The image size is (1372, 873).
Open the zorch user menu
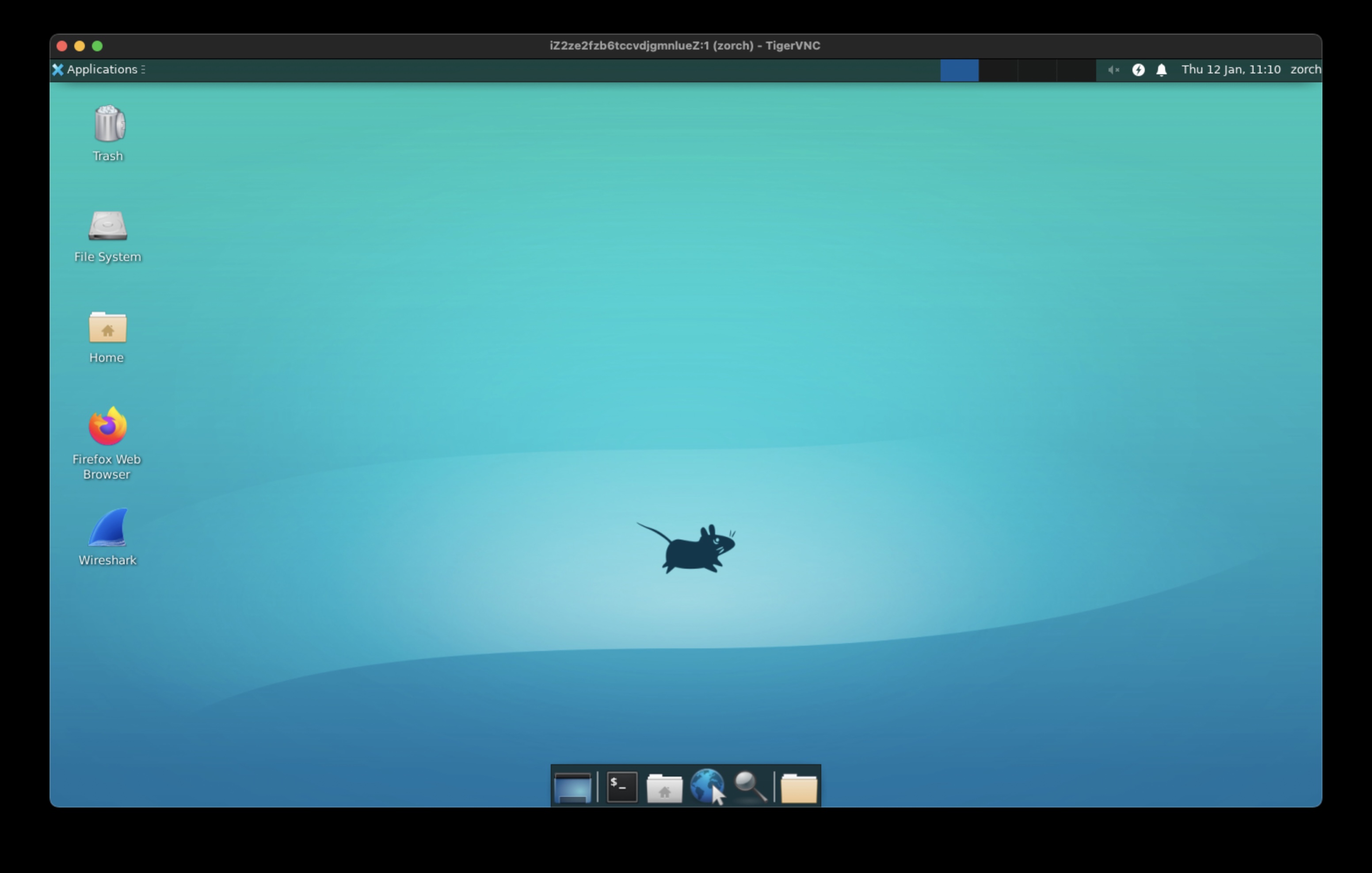coord(1305,69)
